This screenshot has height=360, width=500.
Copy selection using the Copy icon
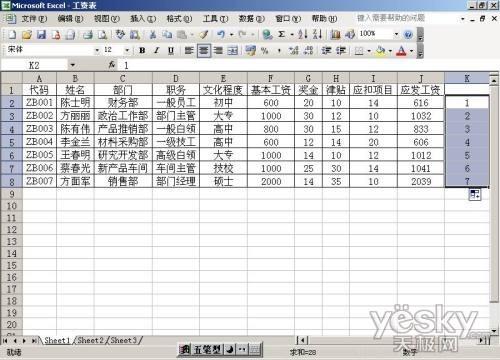click(x=167, y=34)
